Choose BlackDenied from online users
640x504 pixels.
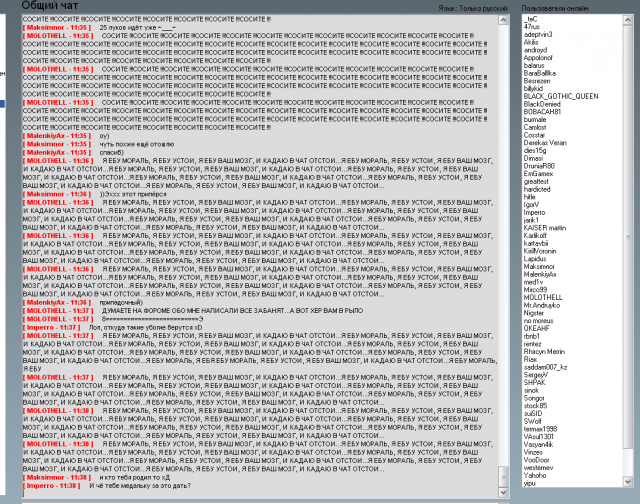[542, 104]
